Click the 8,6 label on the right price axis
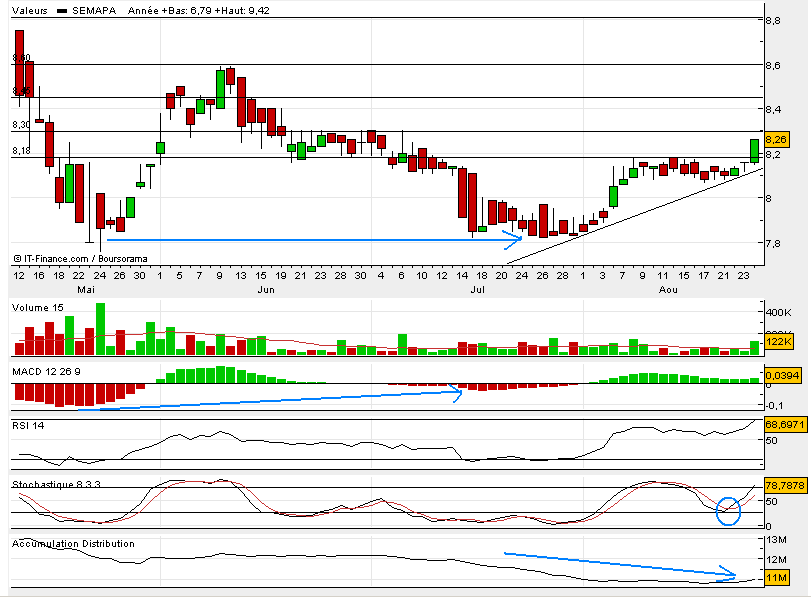This screenshot has width=811, height=597. click(773, 66)
